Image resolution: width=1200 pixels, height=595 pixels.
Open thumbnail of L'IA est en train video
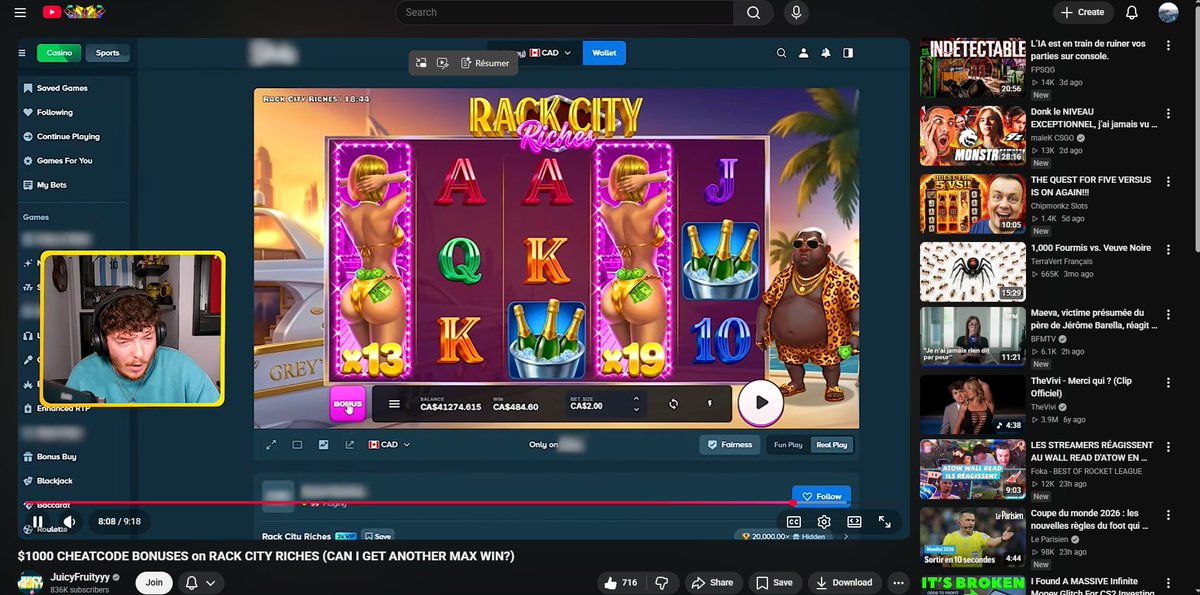(973, 66)
